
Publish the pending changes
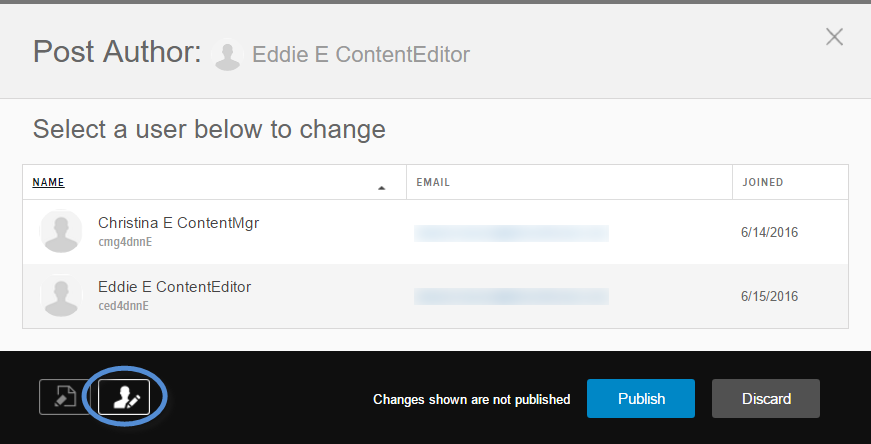[x=641, y=398]
